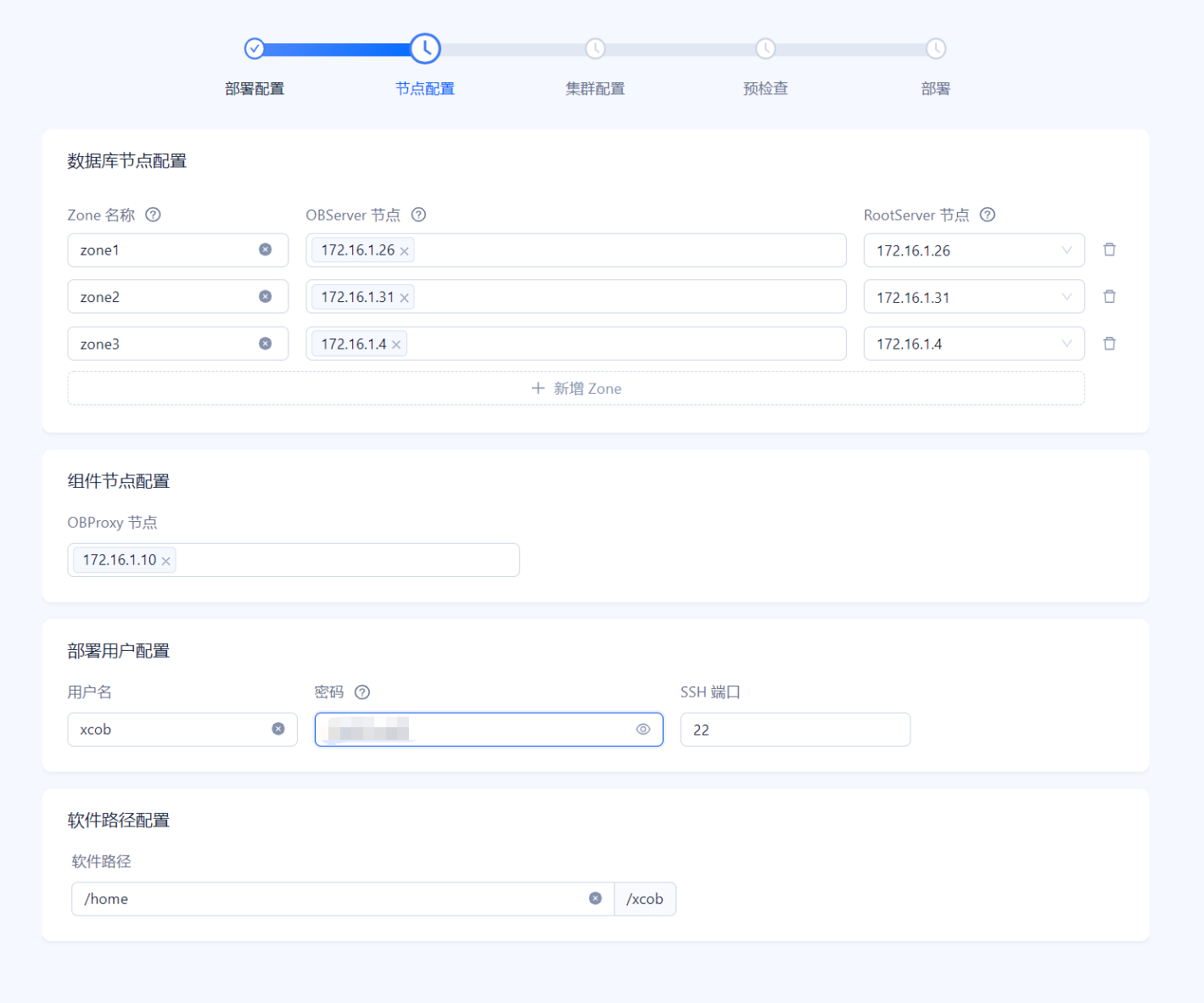This screenshot has width=1204, height=1003.
Task: Click the SSH 端口 input field
Action: pos(794,730)
